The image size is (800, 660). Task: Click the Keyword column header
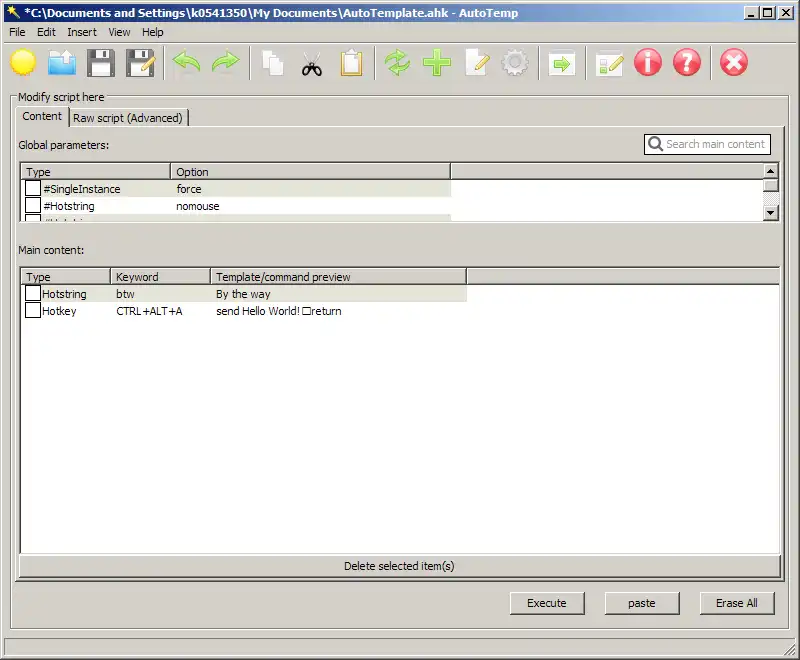pyautogui.click(x=160, y=277)
